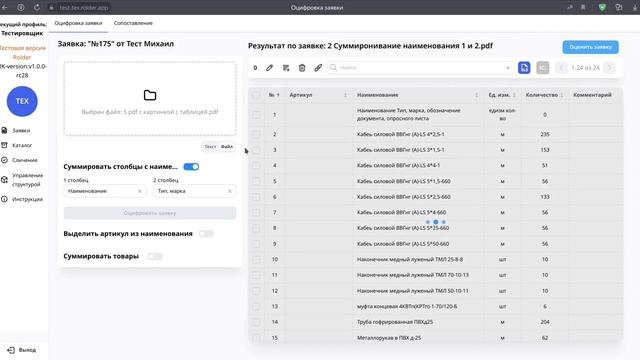This screenshot has width=640, height=360.
Task: Click the Комментарий column header
Action: 592,95
